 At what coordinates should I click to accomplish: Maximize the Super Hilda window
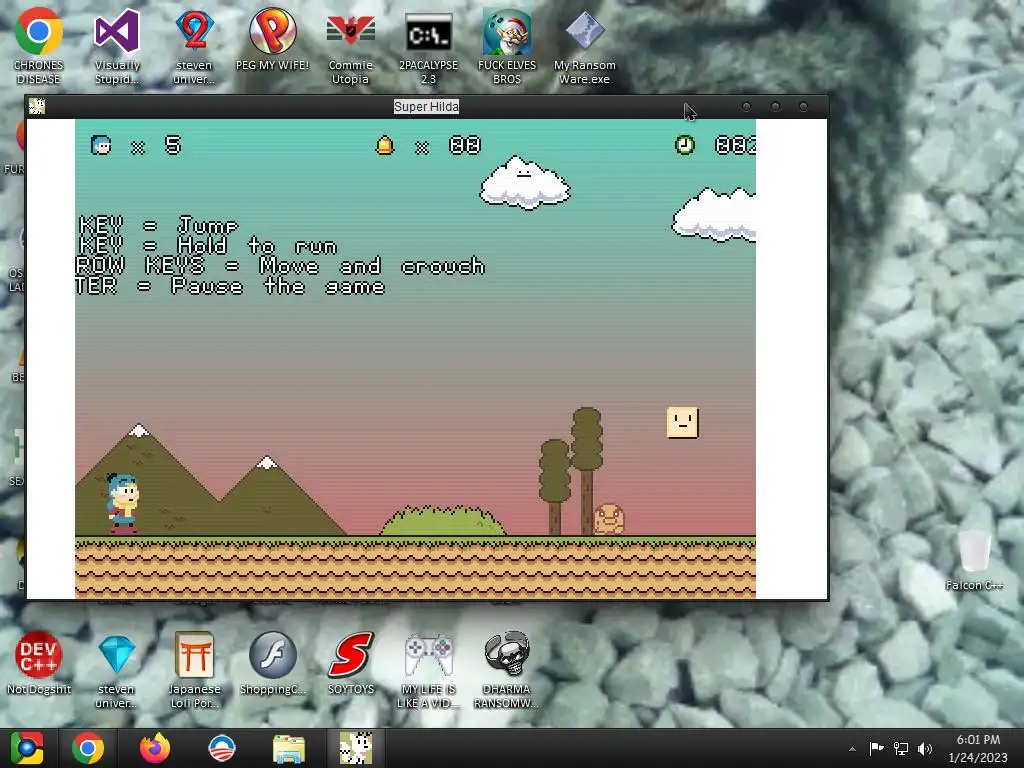775,106
